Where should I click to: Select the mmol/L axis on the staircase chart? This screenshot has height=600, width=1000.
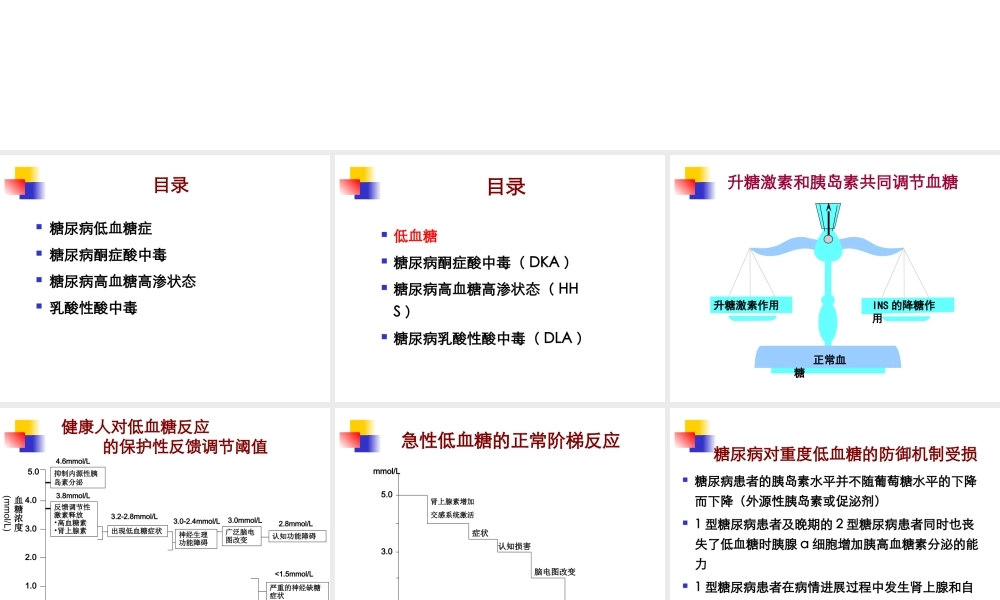(x=386, y=470)
